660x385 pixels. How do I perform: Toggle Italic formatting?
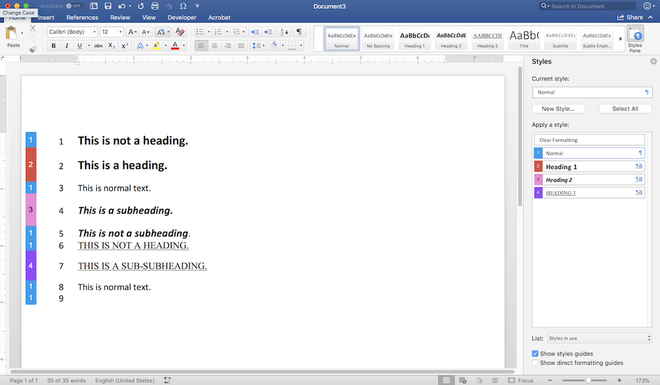(67, 45)
